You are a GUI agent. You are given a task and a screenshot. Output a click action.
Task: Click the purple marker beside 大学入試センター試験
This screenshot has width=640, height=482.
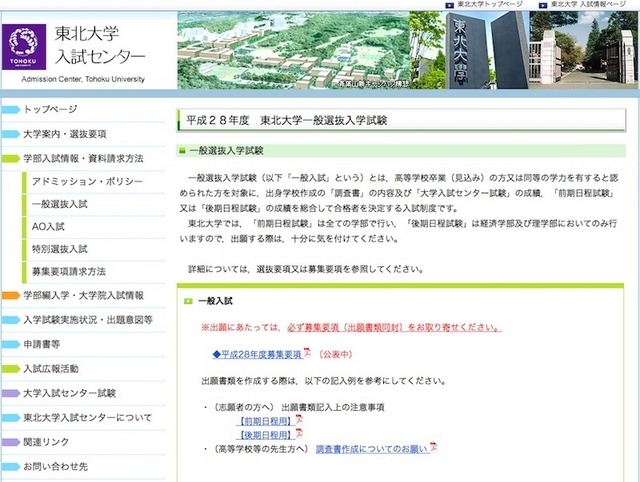[11, 393]
